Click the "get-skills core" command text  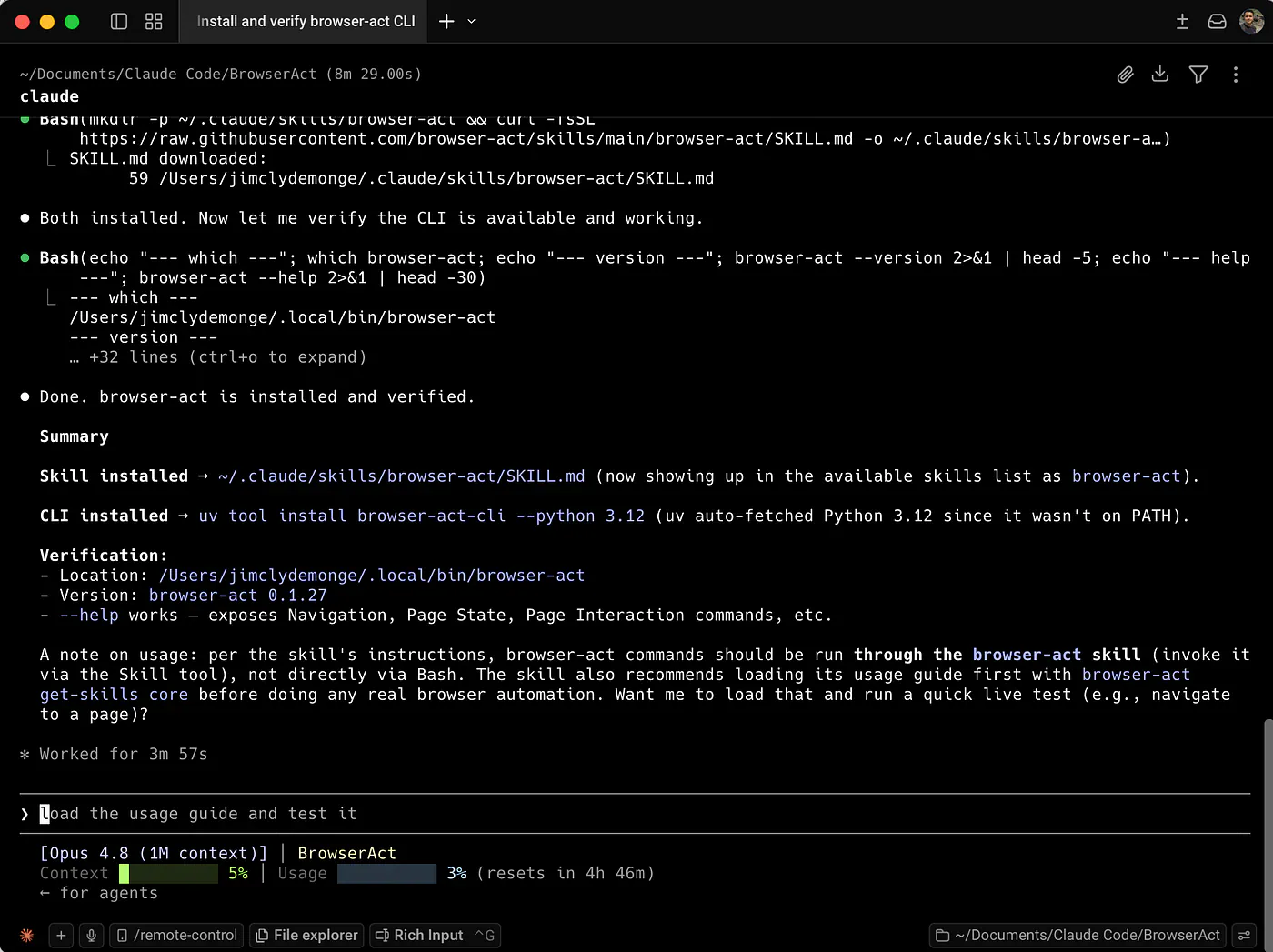[114, 695]
